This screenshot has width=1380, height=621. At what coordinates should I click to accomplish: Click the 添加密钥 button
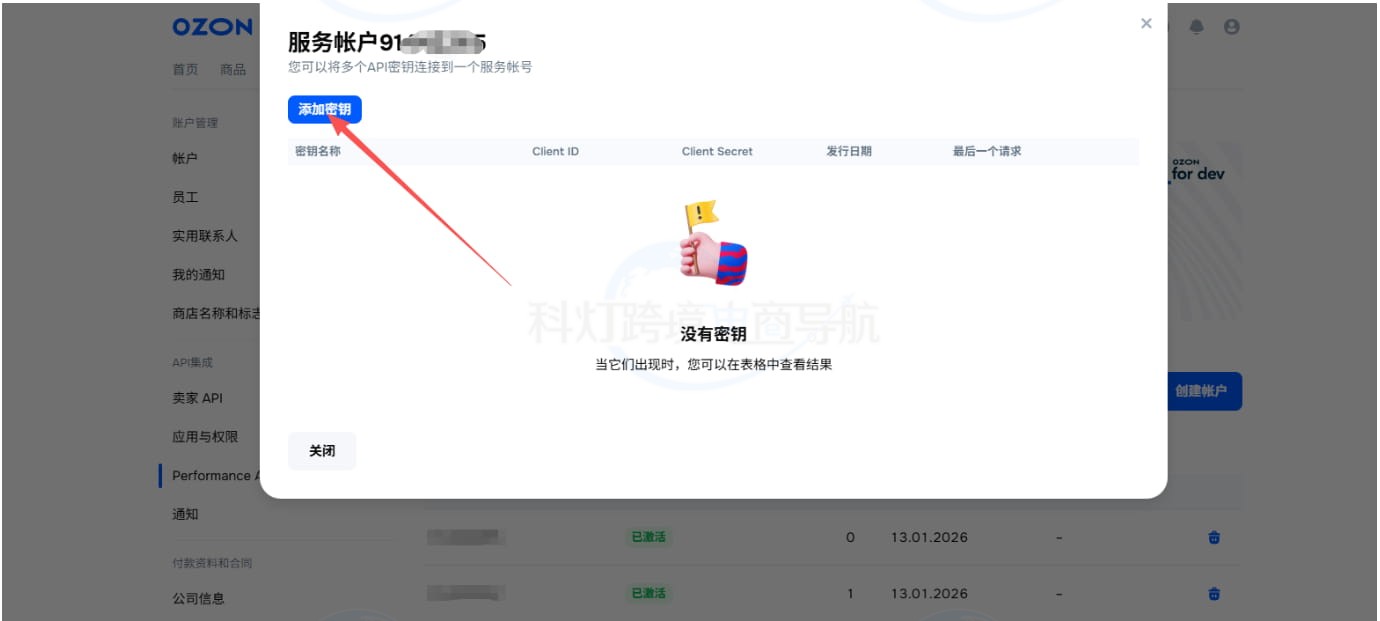pyautogui.click(x=322, y=110)
